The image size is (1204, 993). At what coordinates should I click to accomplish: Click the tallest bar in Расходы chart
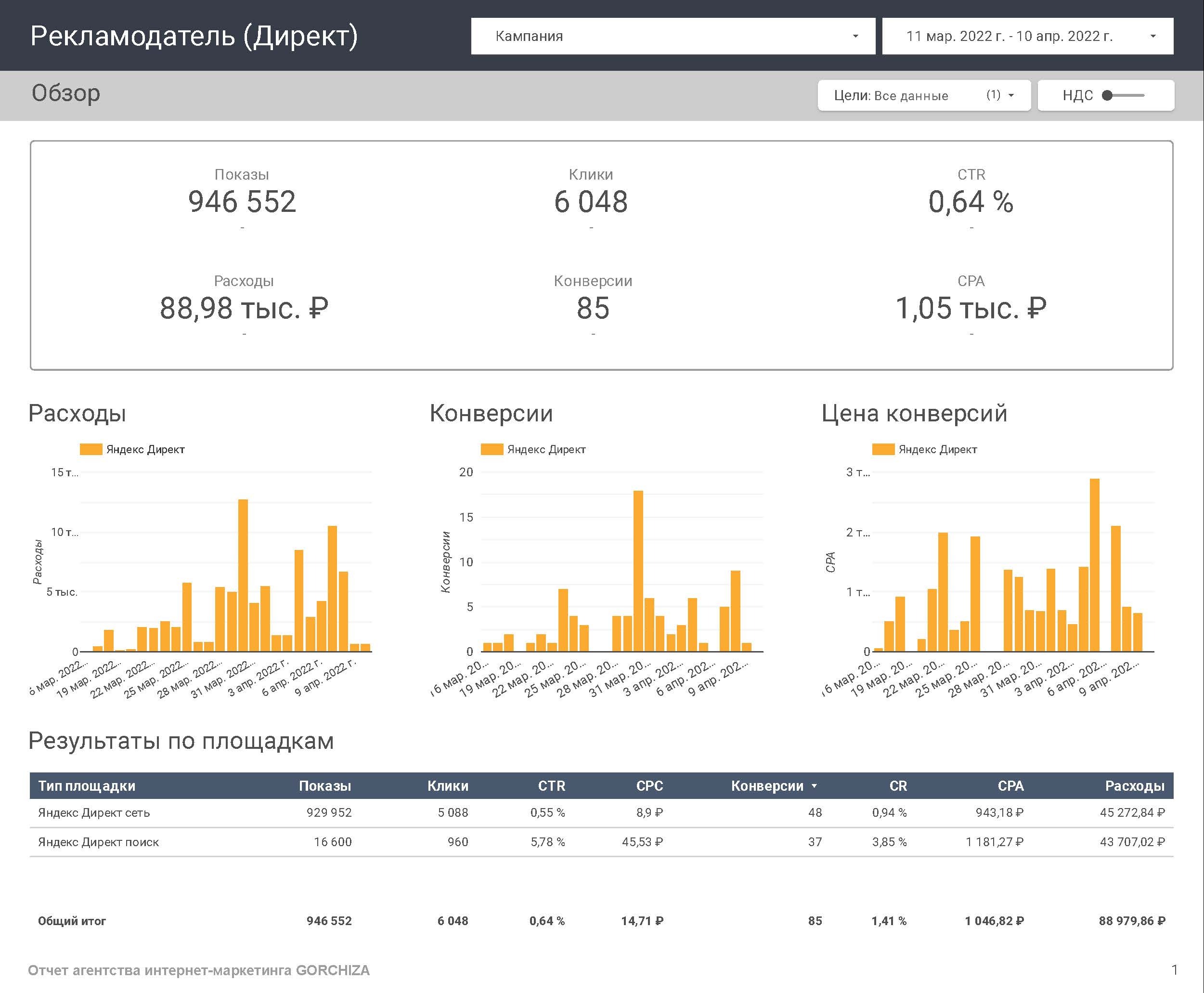click(243, 575)
